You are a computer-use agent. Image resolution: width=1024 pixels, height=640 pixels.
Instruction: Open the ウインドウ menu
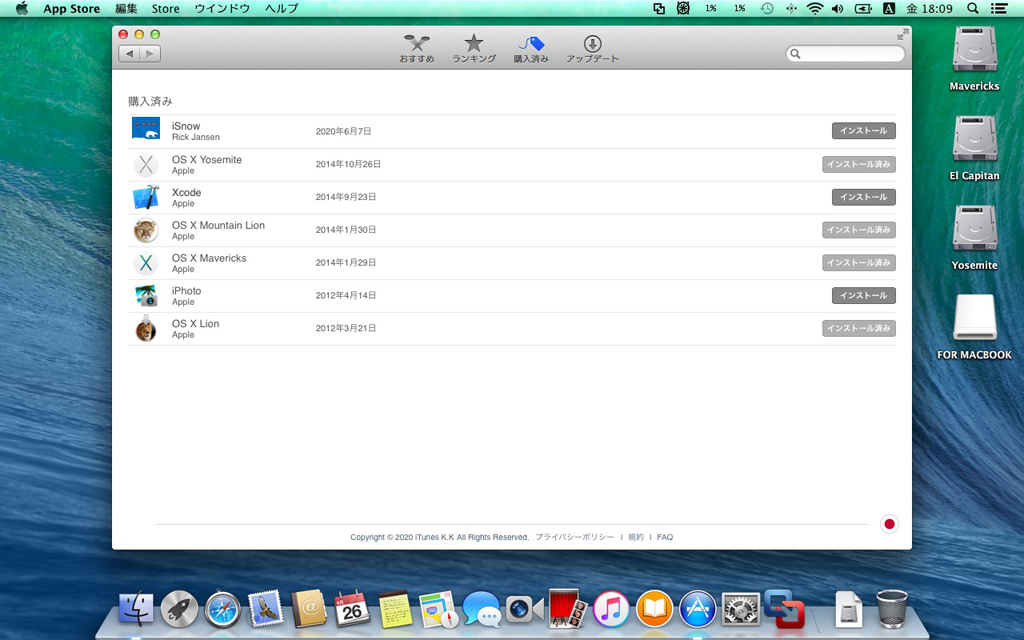tap(222, 8)
